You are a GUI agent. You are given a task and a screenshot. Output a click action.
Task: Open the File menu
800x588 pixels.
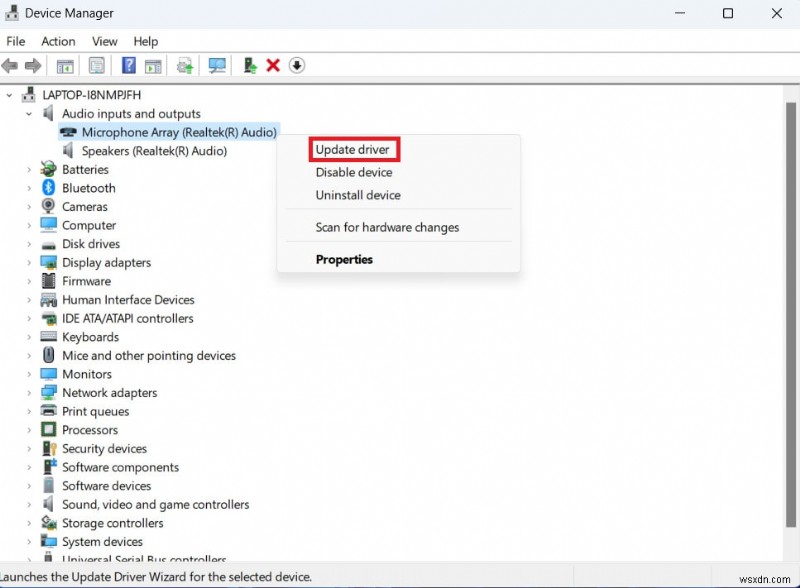[16, 41]
